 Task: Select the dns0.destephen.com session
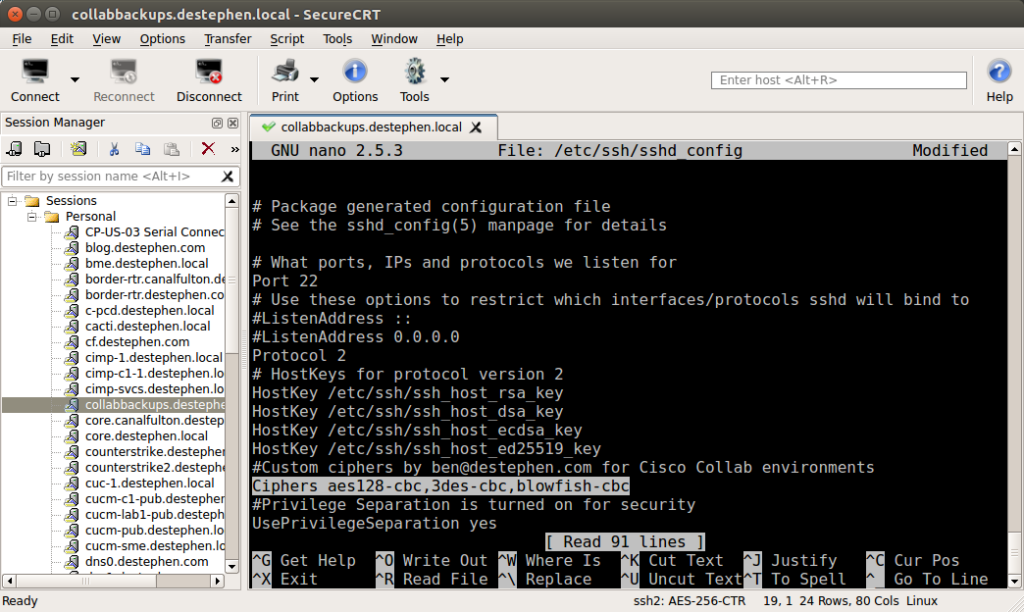pyautogui.click(x=147, y=561)
